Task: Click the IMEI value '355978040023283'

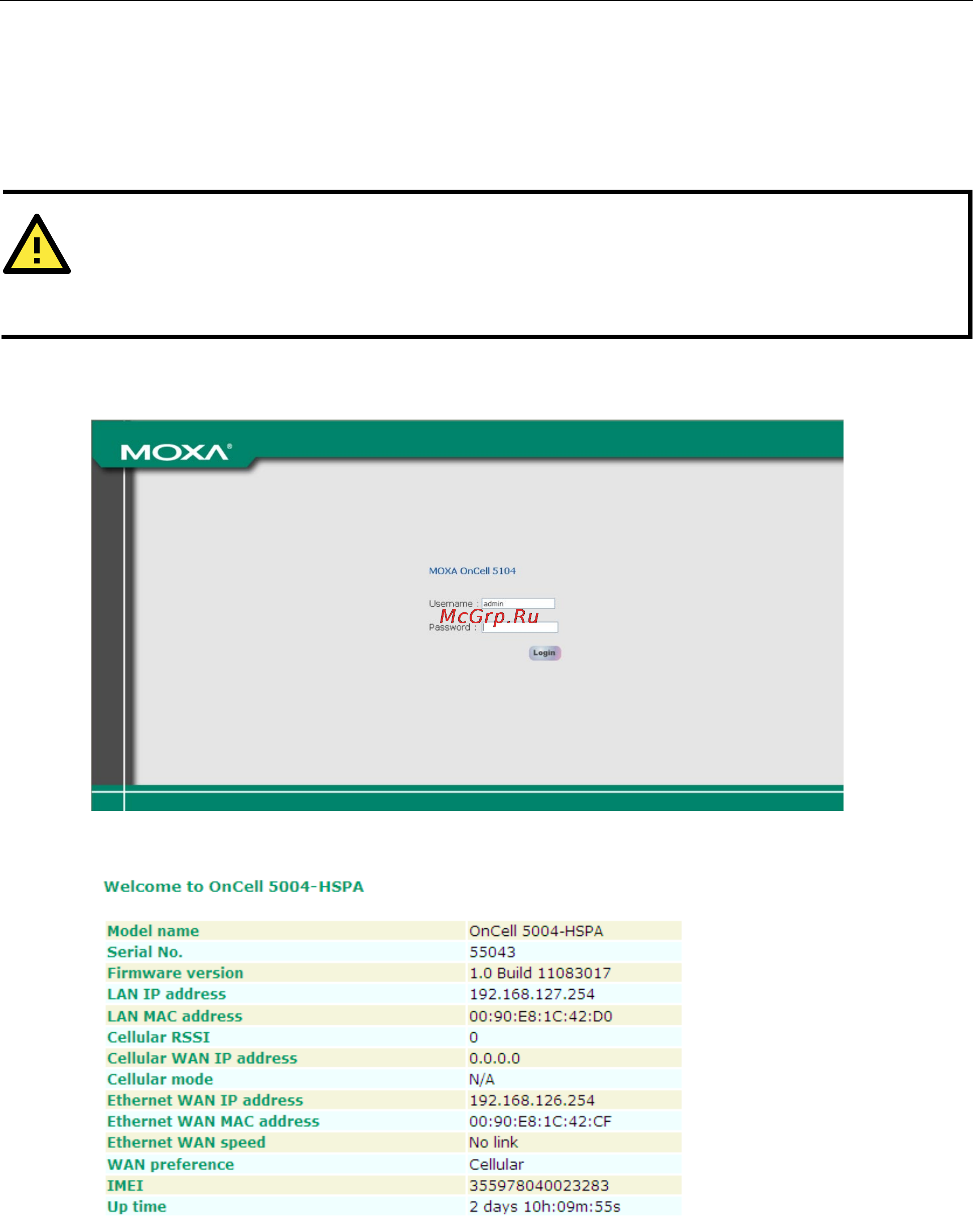Action: coord(539,1186)
